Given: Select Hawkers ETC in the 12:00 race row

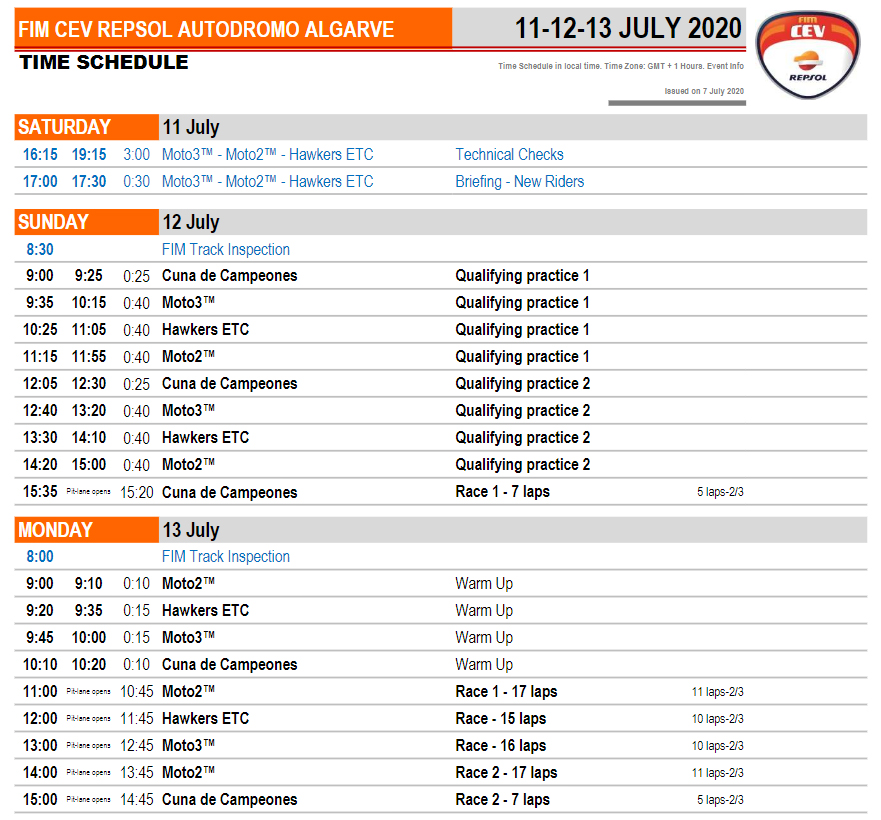Looking at the screenshot, I should click(x=205, y=719).
